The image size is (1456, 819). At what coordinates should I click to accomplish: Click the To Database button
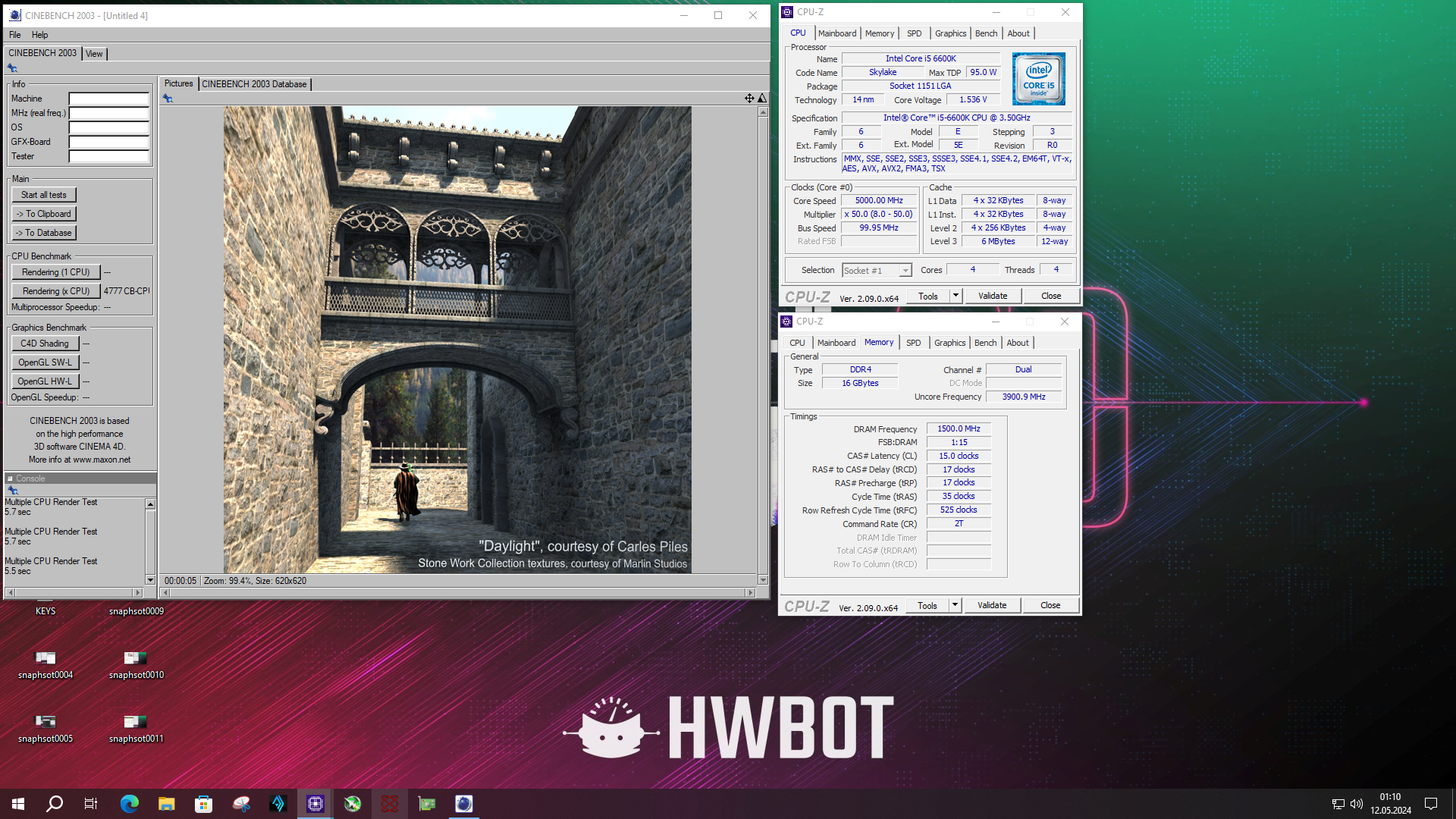pyautogui.click(x=44, y=233)
